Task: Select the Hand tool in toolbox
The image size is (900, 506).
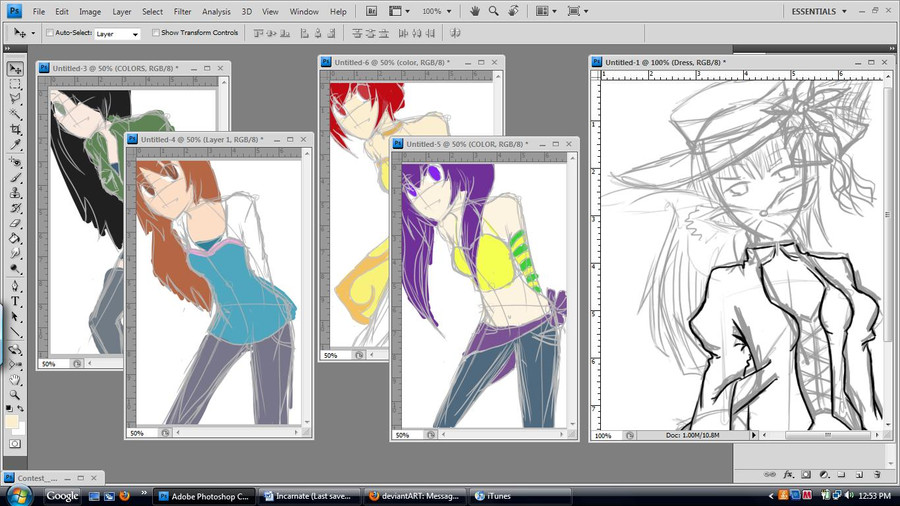Action: coord(15,380)
